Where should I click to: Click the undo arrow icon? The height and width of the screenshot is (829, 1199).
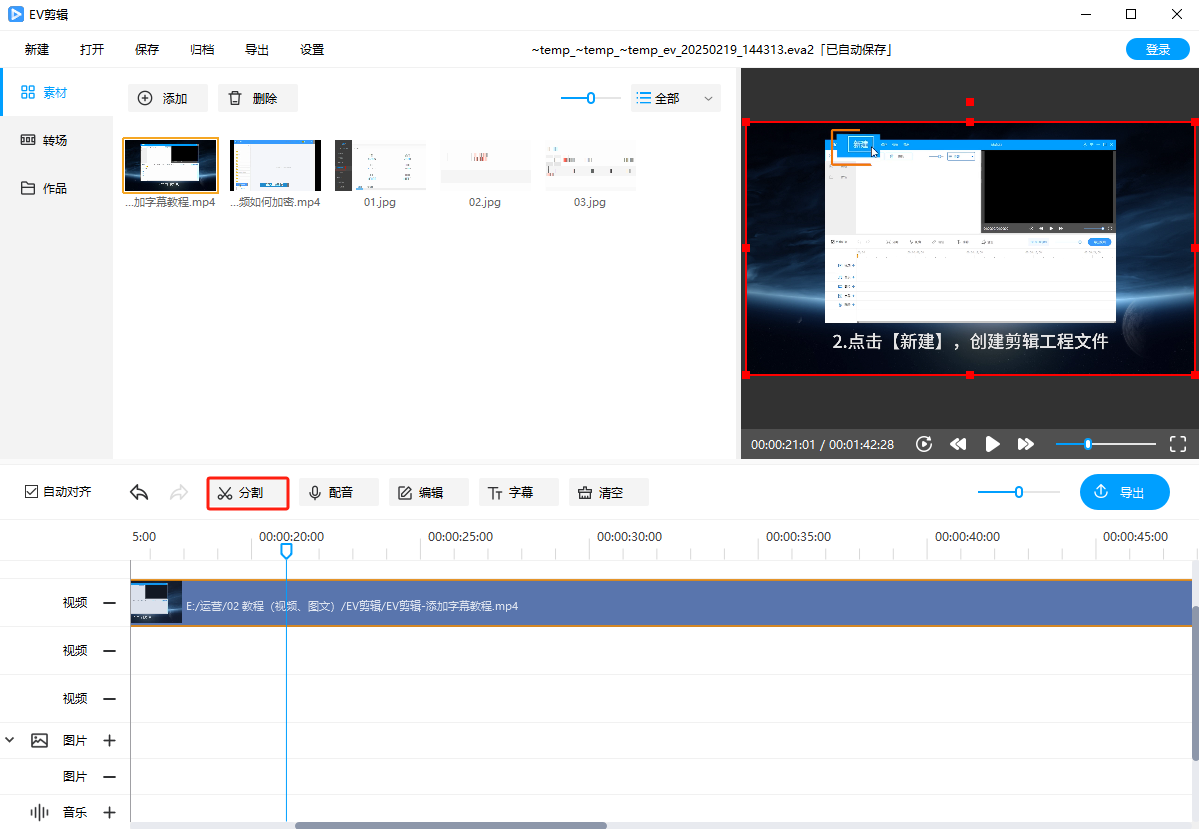[140, 493]
